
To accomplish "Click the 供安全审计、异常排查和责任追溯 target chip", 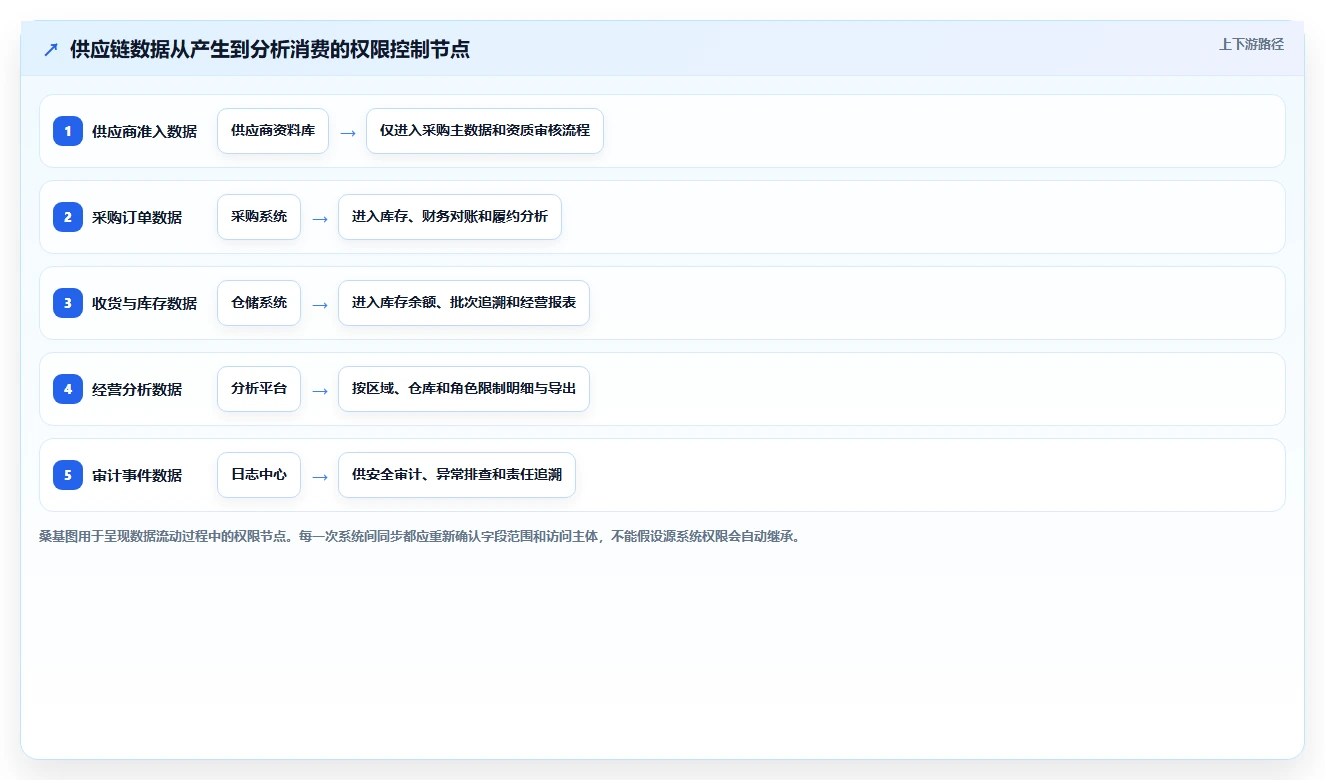I will point(457,475).
